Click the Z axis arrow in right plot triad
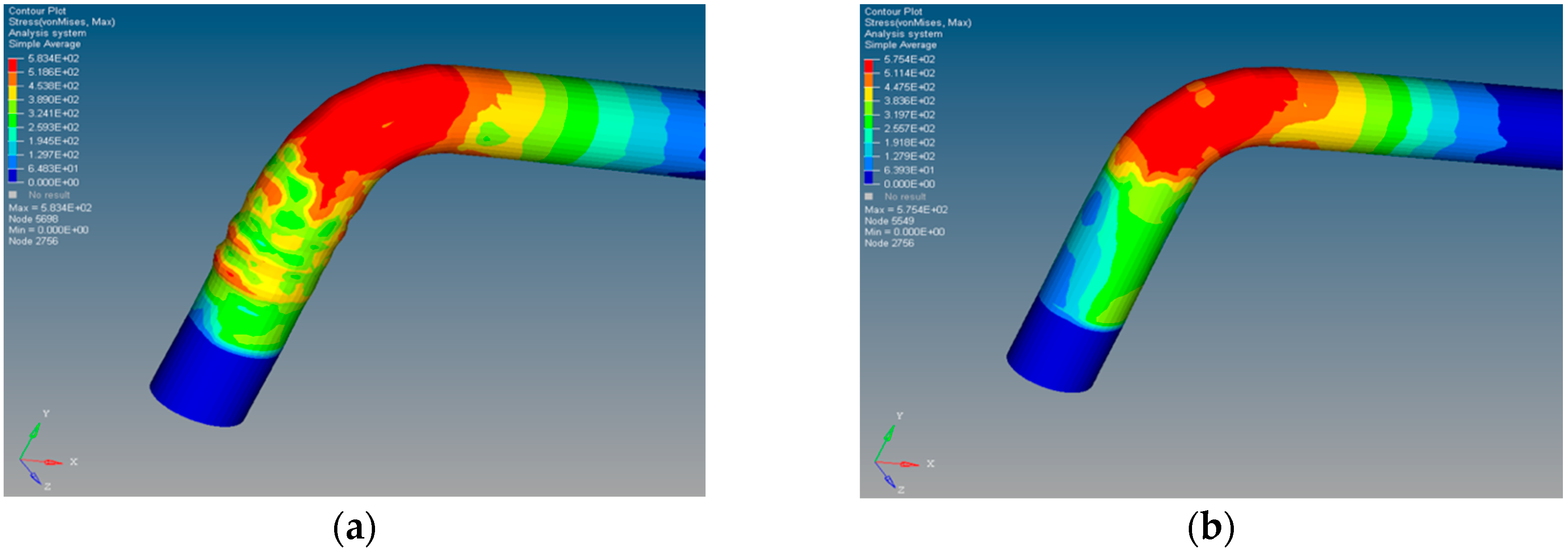The width and height of the screenshot is (1568, 552). pyautogui.click(x=890, y=481)
